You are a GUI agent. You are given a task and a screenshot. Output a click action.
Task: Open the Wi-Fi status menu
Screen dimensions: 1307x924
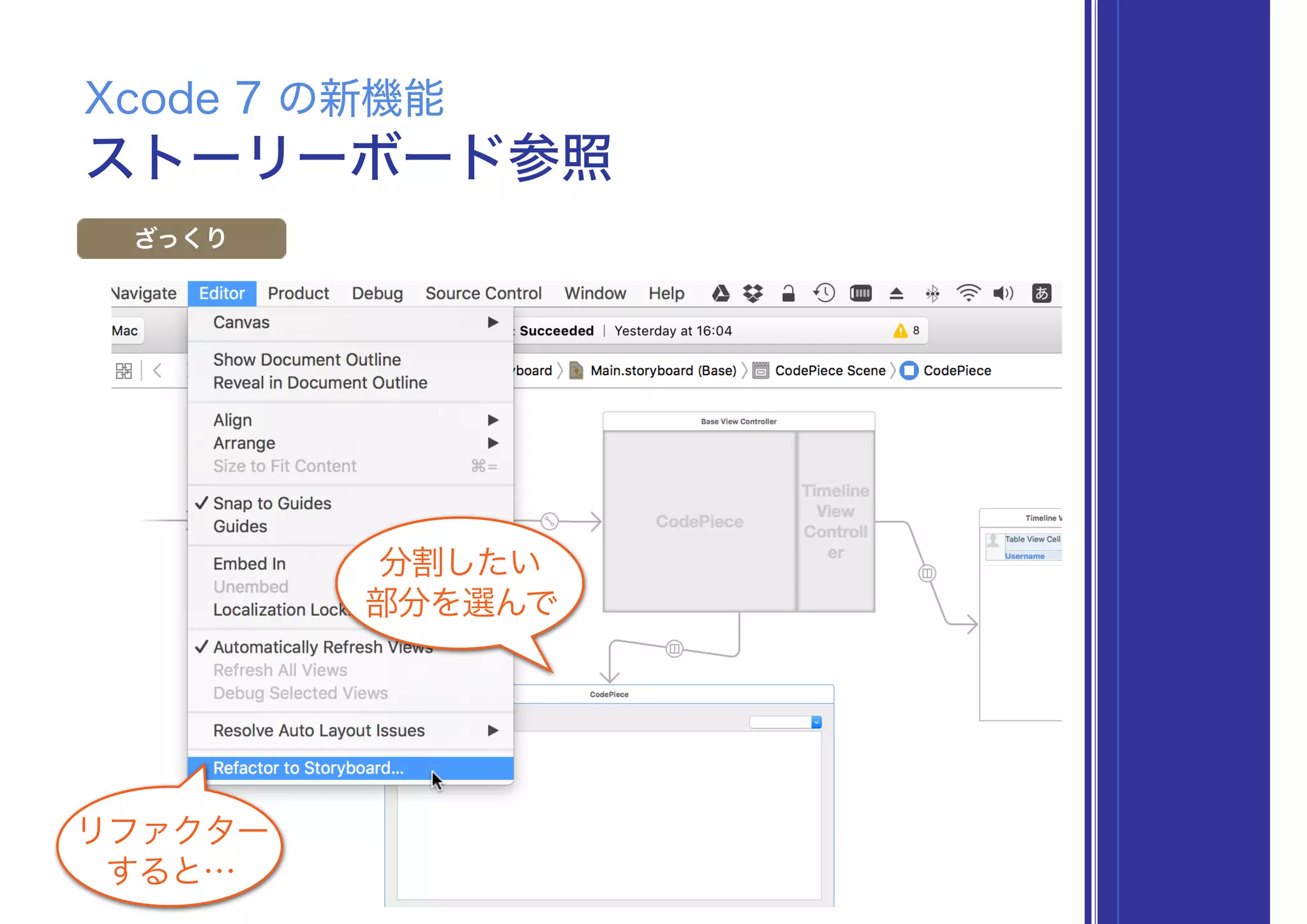968,294
